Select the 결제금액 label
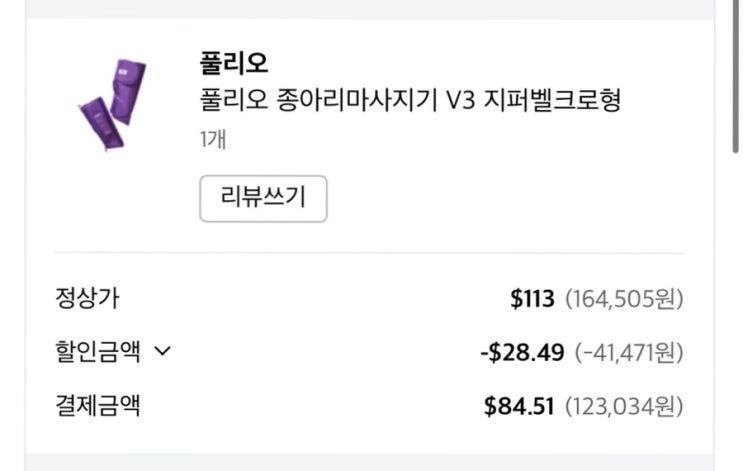Image resolution: width=743 pixels, height=471 pixels. pos(98,406)
